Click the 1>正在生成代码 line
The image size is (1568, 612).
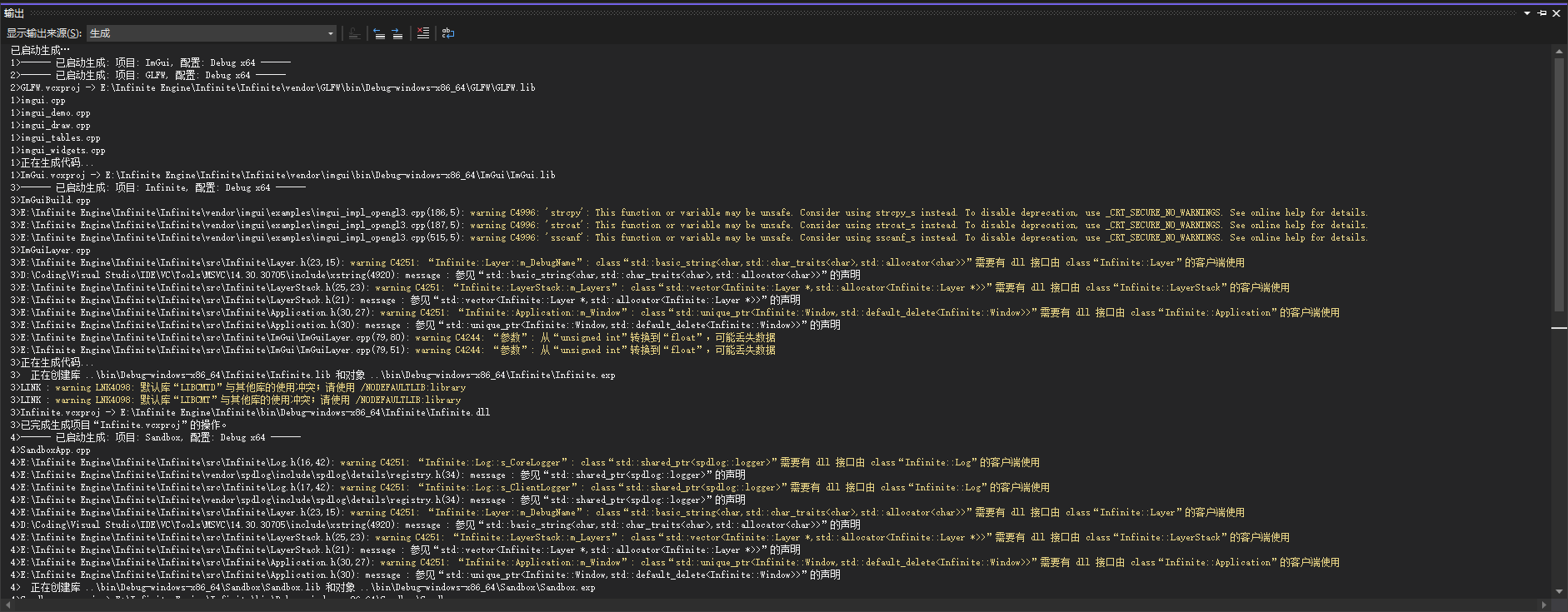click(52, 162)
